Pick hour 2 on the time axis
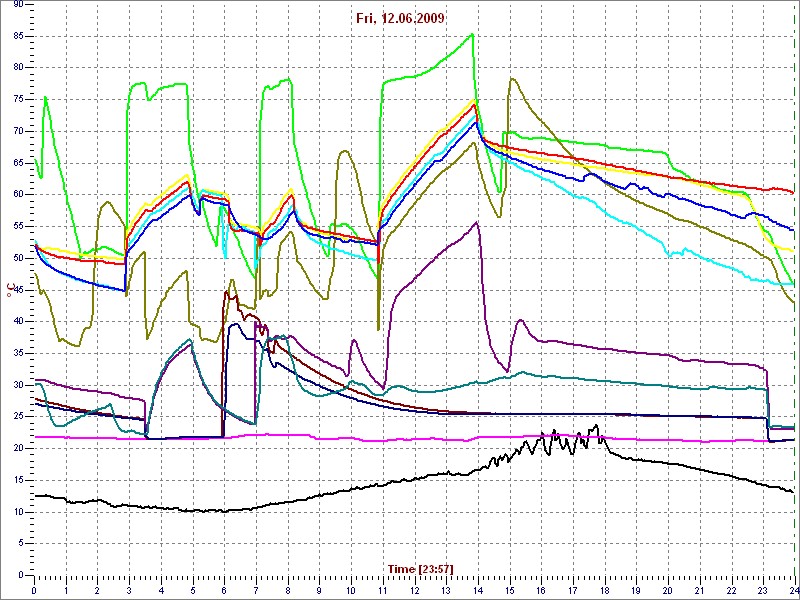 tap(97, 590)
